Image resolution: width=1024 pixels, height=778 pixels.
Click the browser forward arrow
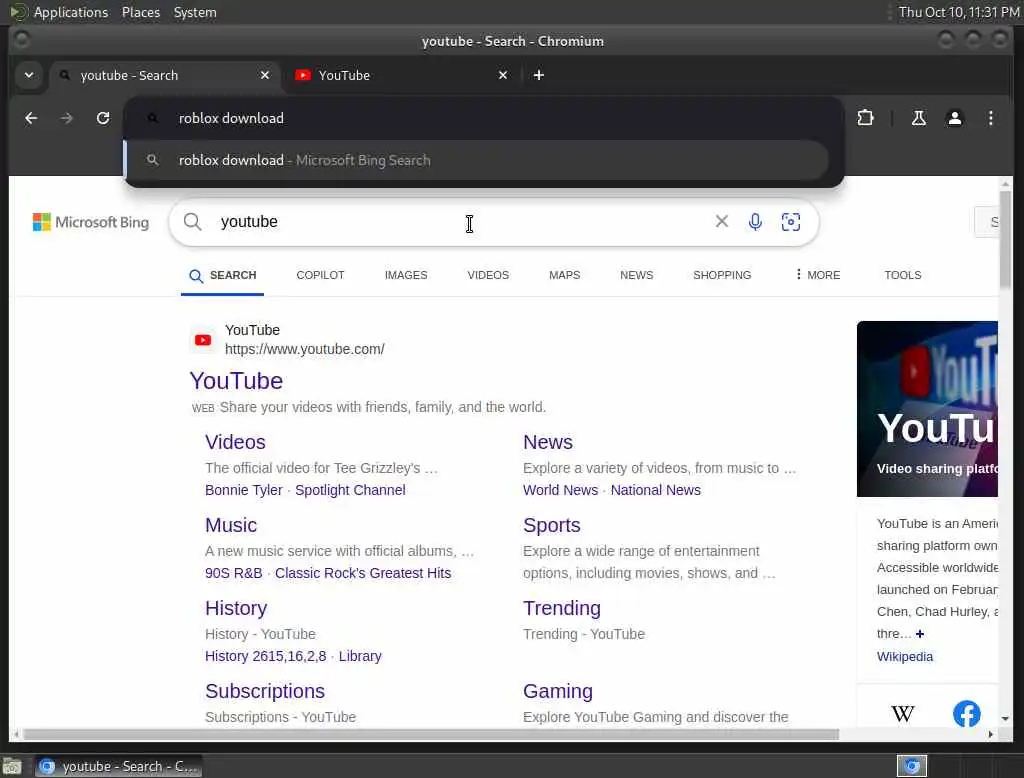tap(67, 118)
